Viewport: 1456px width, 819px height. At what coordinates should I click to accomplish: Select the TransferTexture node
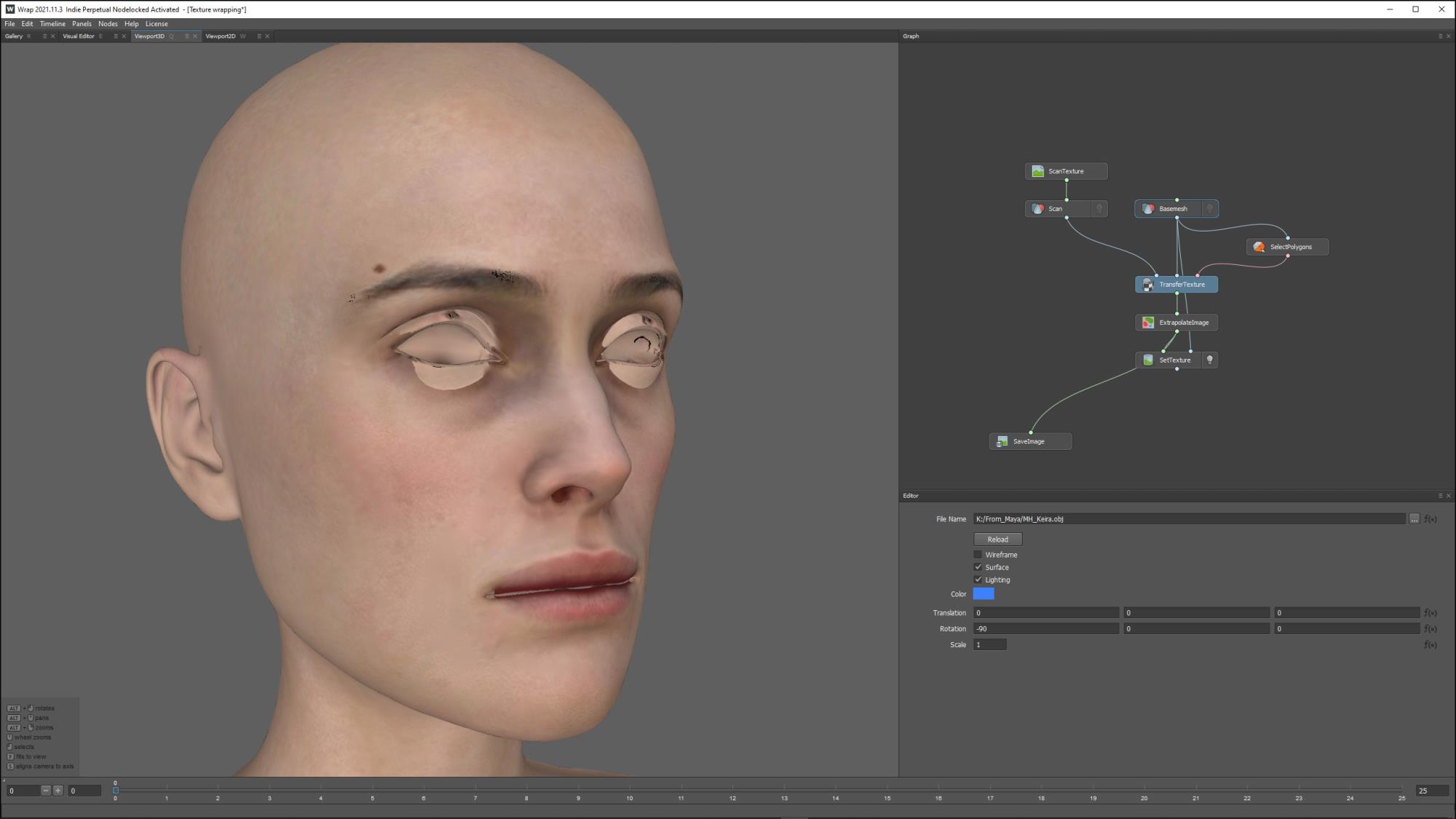click(x=1176, y=285)
